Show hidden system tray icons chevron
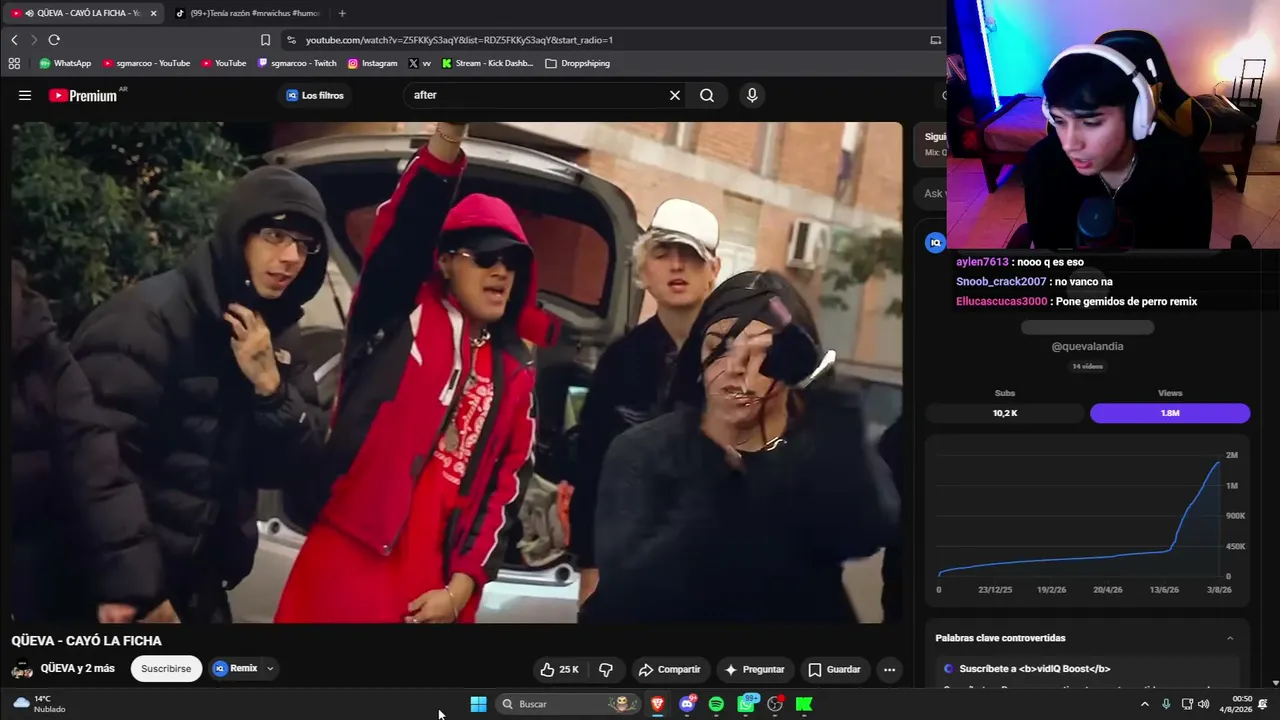 [1145, 704]
